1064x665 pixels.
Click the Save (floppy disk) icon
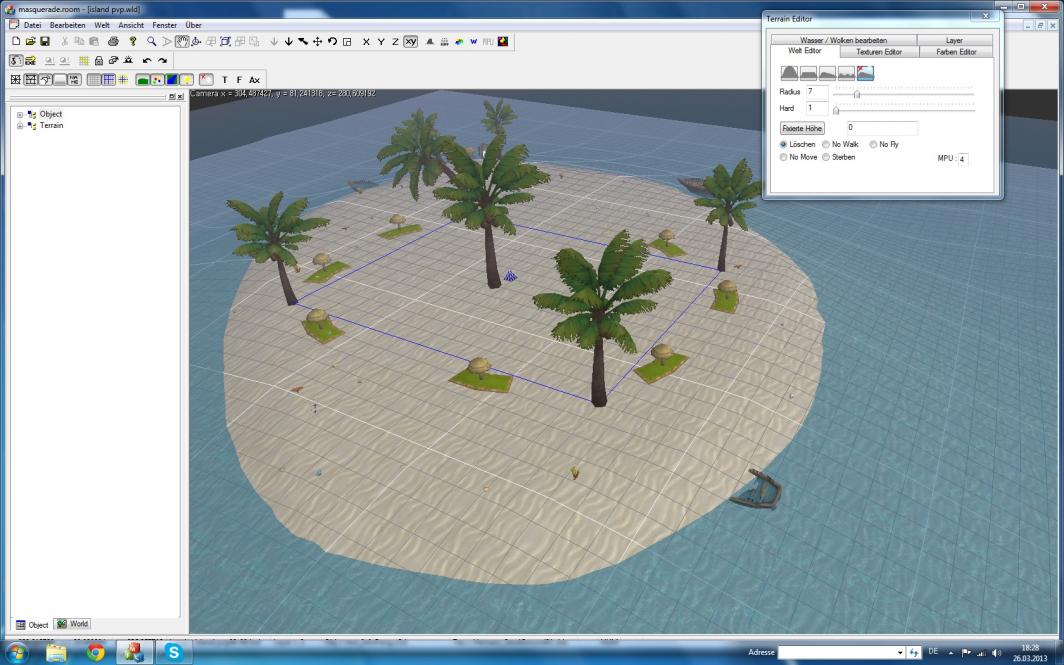pyautogui.click(x=45, y=42)
